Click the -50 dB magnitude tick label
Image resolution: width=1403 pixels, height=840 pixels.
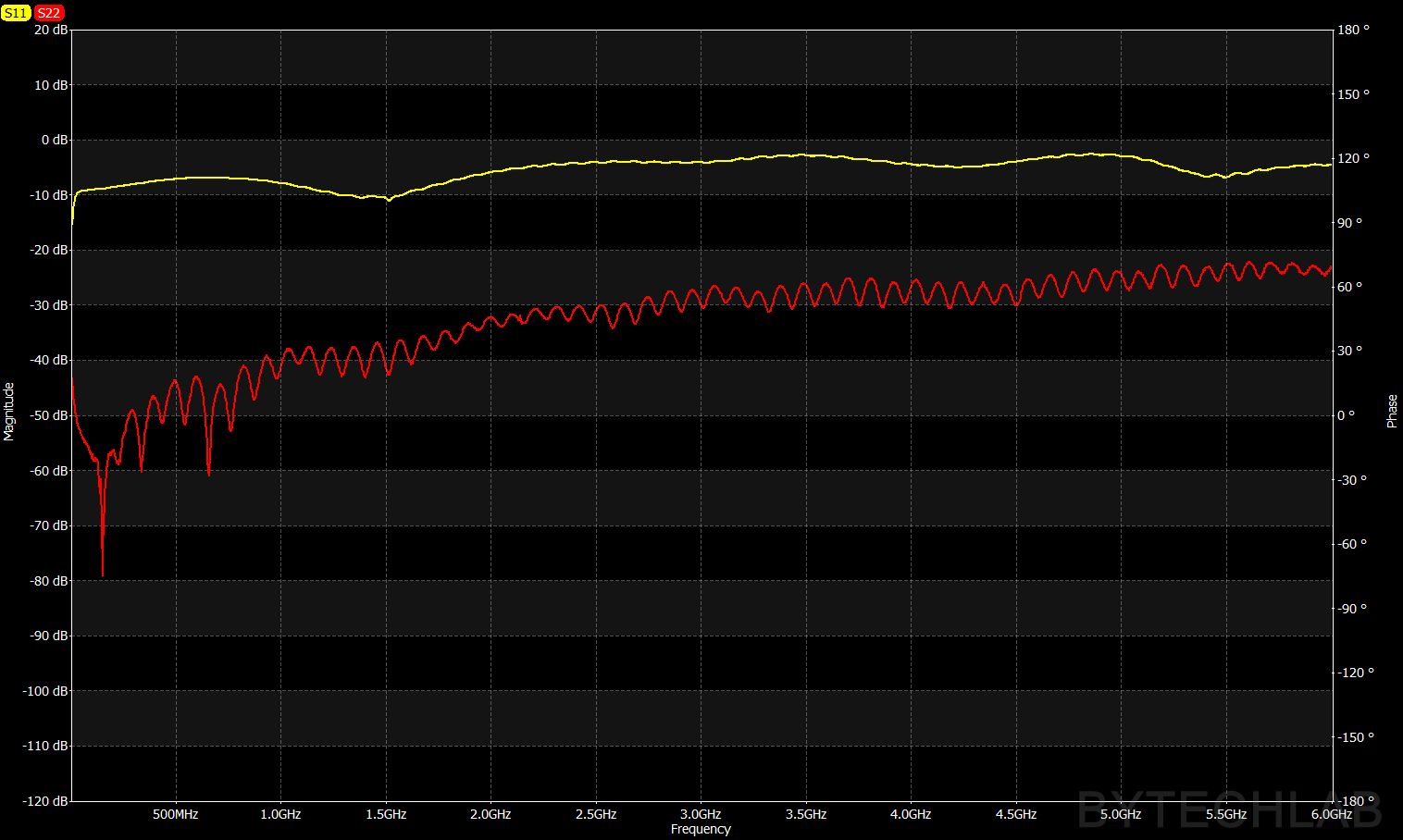47,415
